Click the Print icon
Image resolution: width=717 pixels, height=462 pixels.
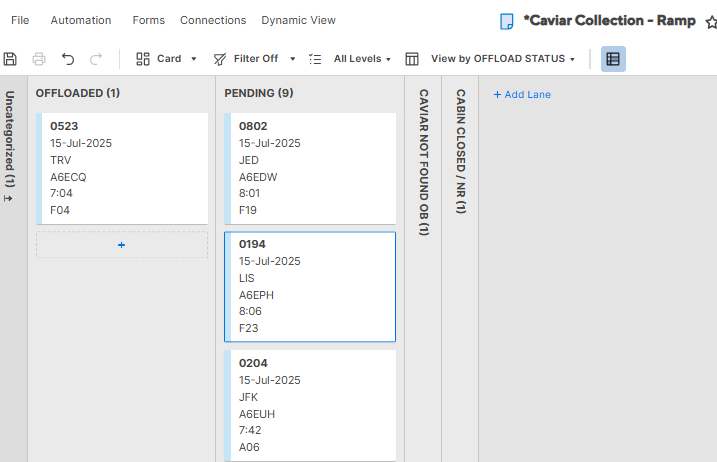39,59
